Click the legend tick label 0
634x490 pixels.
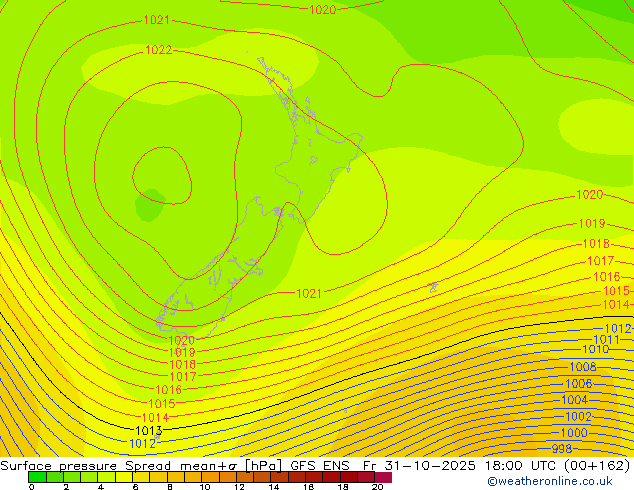(32, 487)
